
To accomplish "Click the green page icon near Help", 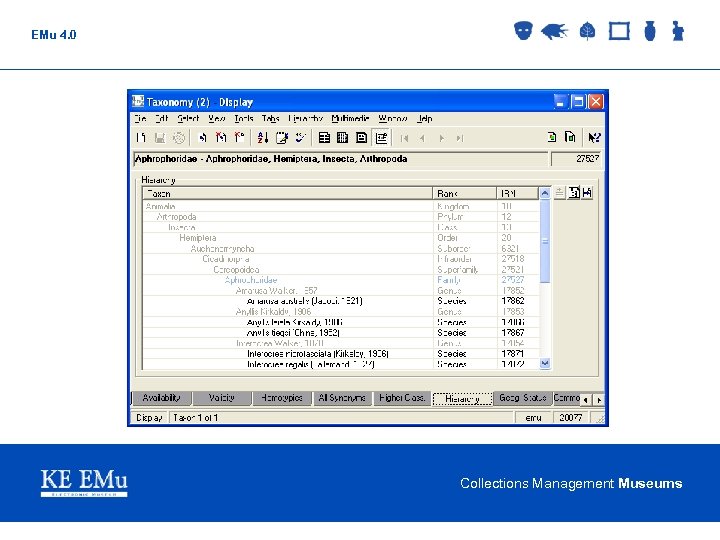I will point(552,137).
